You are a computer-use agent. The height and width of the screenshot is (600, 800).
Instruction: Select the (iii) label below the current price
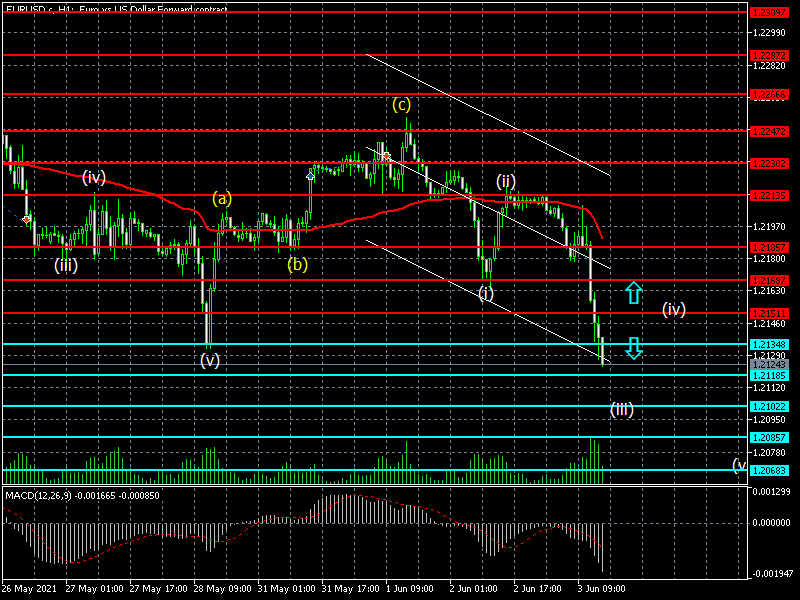pyautogui.click(x=622, y=409)
